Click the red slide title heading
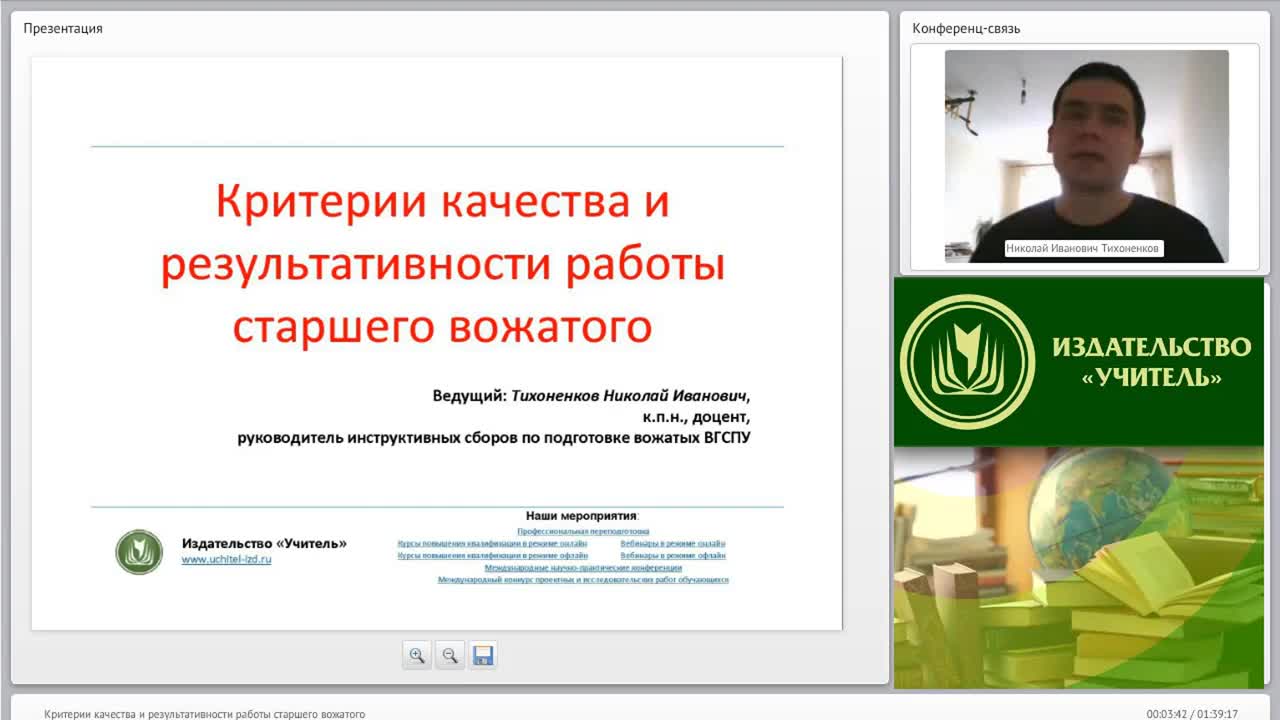The image size is (1280, 720). (442, 264)
